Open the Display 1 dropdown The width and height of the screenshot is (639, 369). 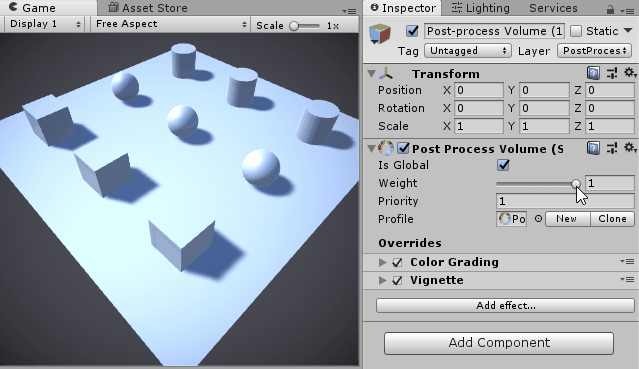click(x=44, y=24)
